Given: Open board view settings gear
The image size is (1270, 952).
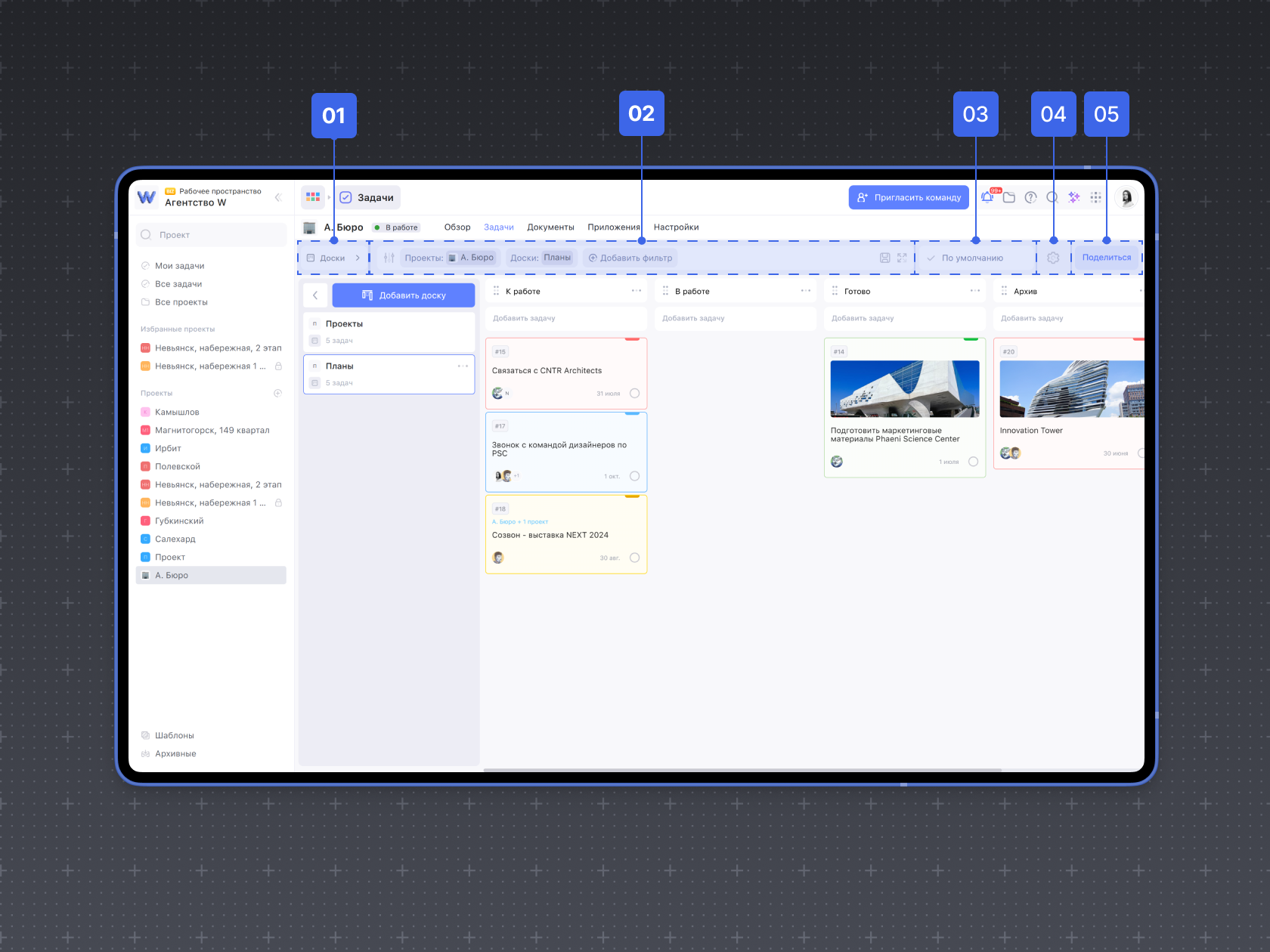Looking at the screenshot, I should pyautogui.click(x=1053, y=258).
